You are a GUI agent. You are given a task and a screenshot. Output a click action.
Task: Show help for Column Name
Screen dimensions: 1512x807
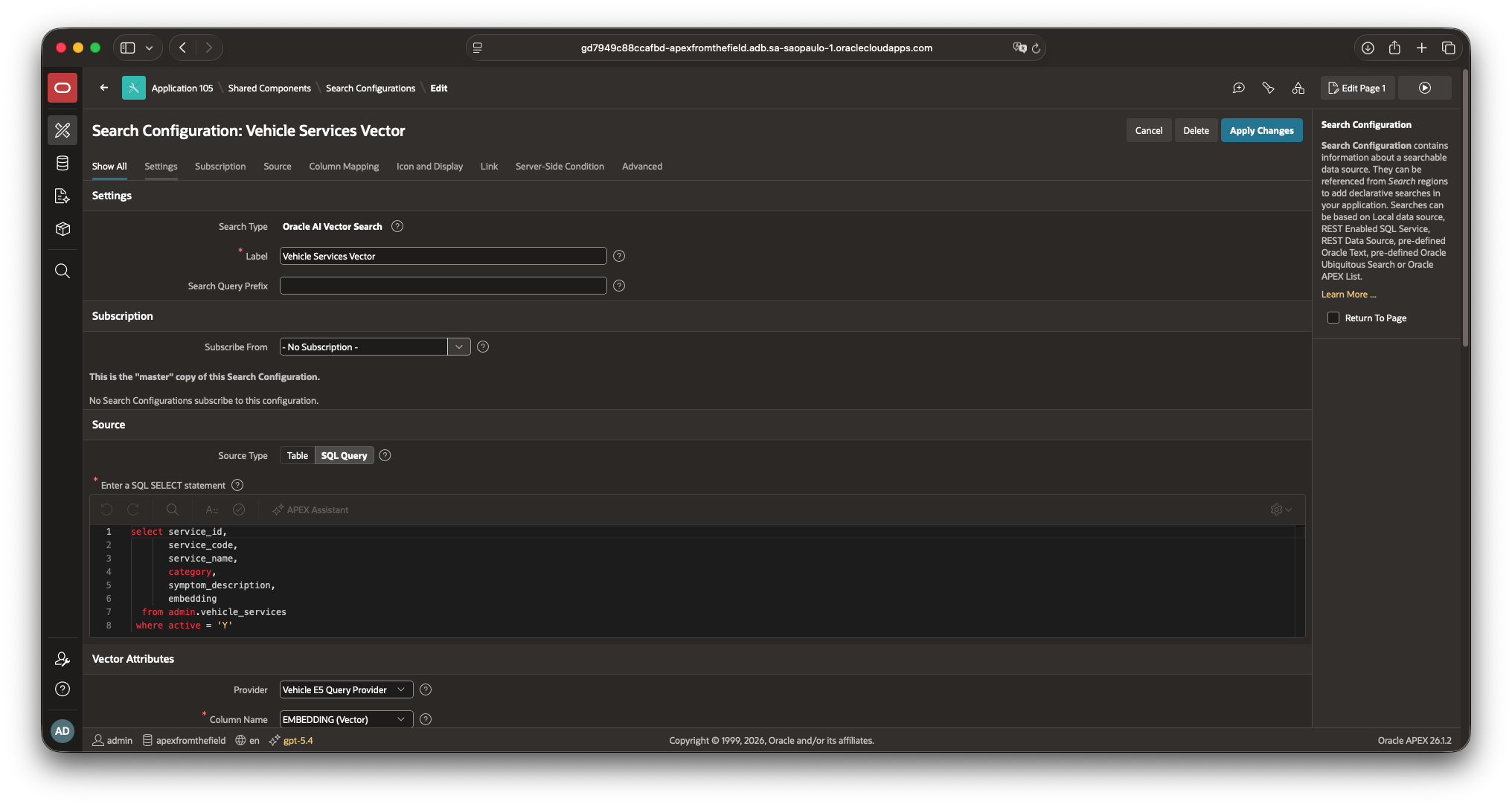[426, 719]
